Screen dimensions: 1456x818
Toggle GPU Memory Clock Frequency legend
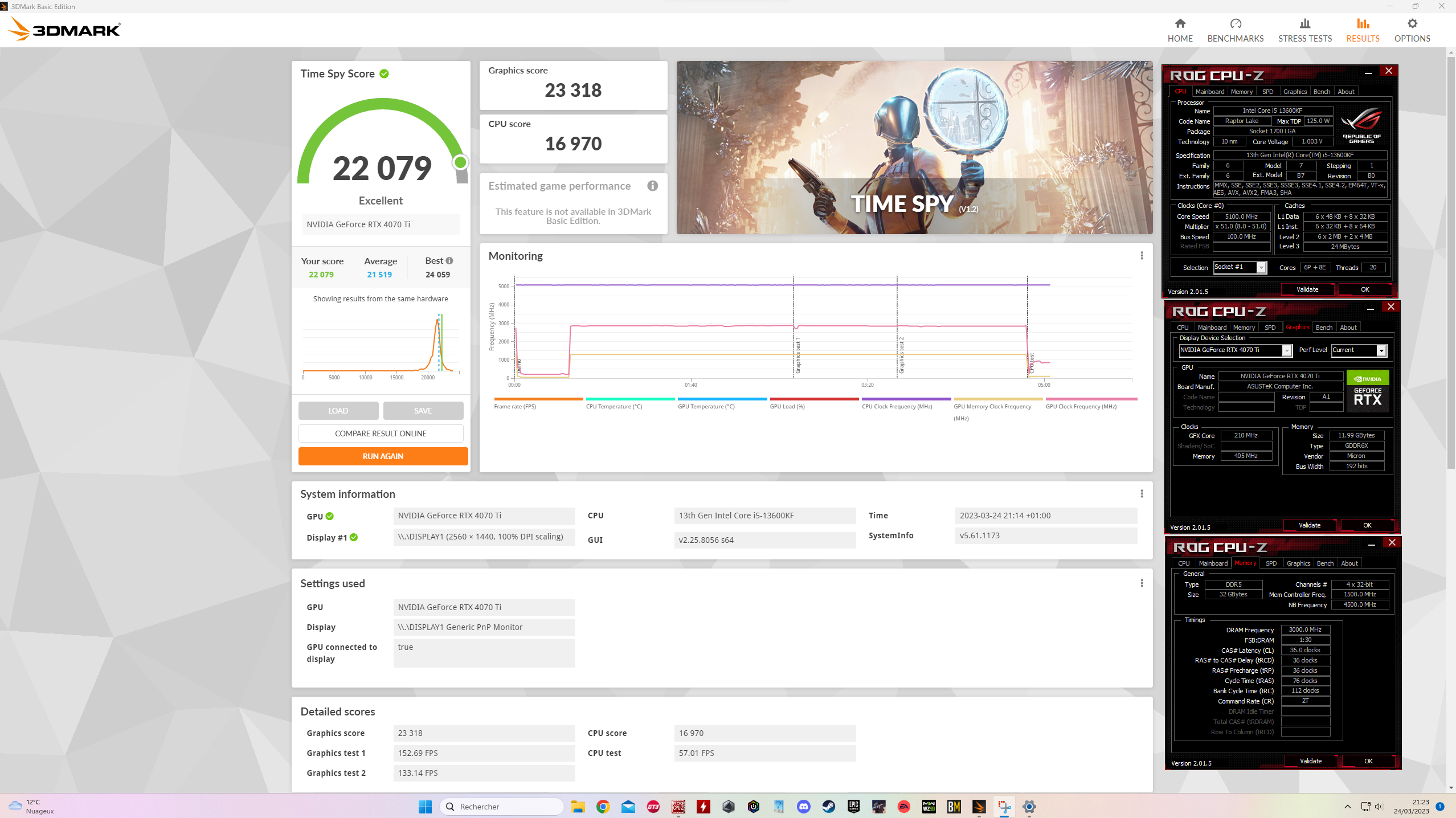998,410
